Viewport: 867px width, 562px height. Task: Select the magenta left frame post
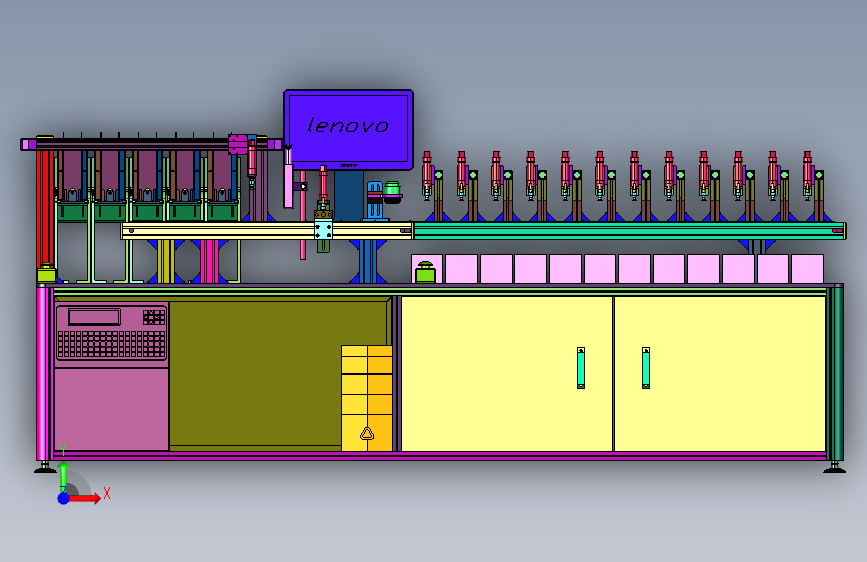coord(44,373)
